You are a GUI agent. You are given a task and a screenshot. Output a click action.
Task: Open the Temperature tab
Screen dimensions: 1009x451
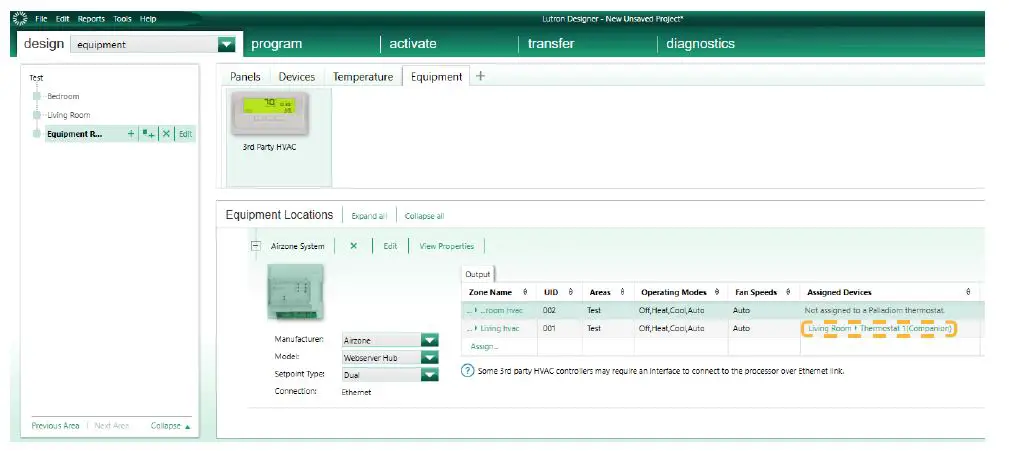(x=363, y=77)
